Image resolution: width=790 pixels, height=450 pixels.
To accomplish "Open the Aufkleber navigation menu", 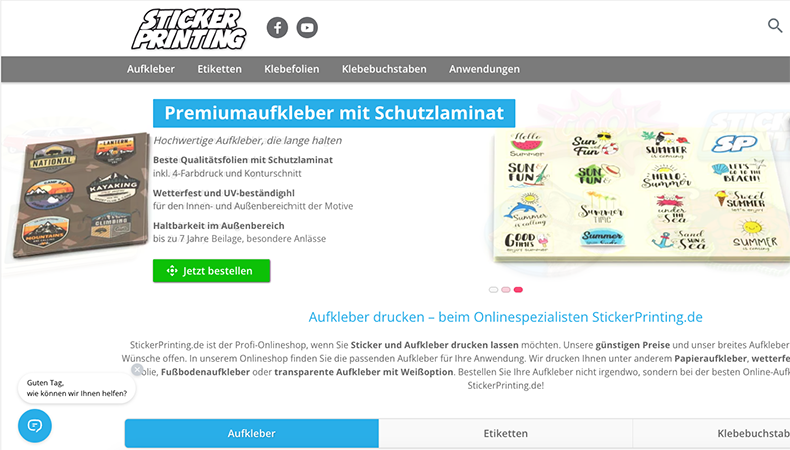I will (151, 69).
